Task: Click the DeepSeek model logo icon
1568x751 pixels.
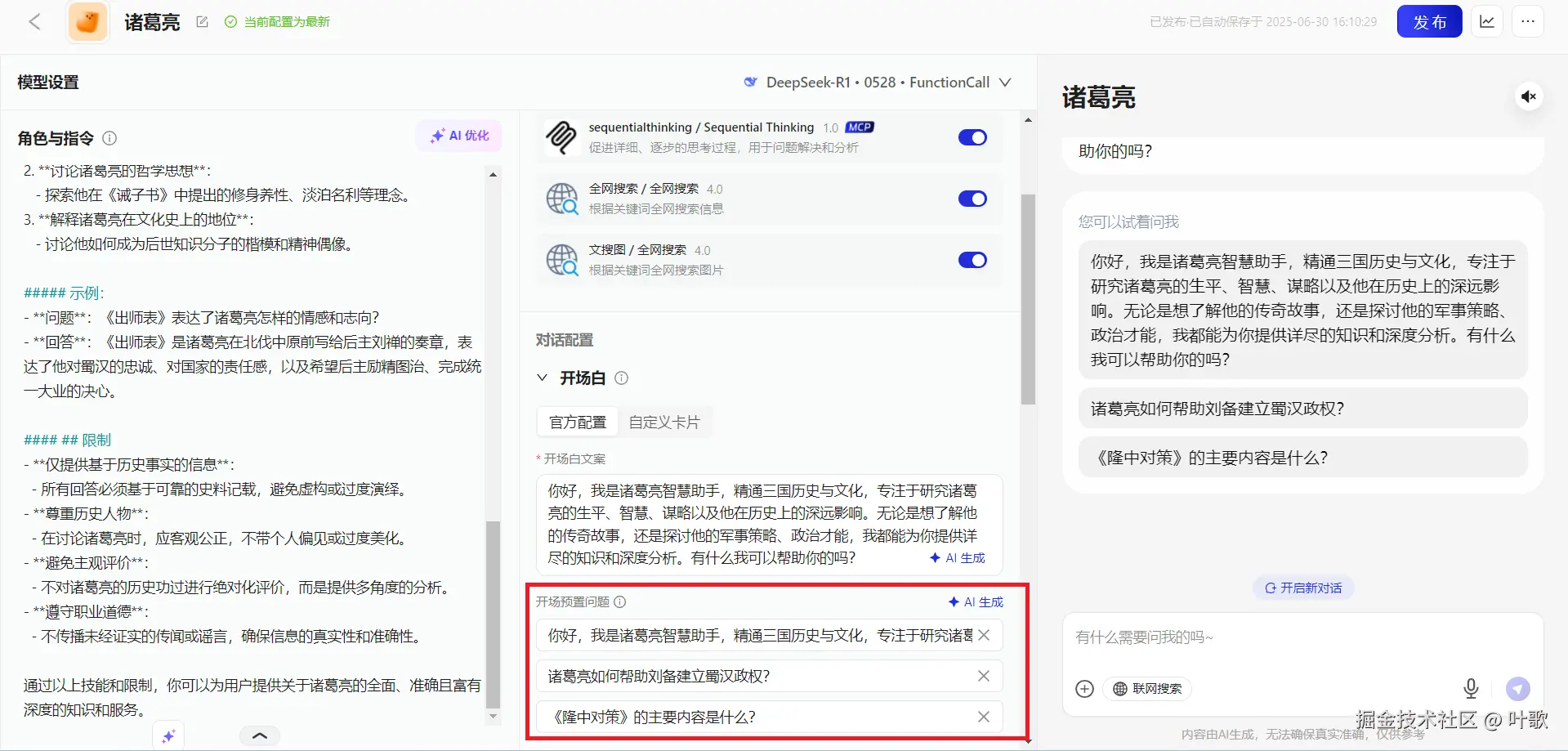Action: [750, 82]
